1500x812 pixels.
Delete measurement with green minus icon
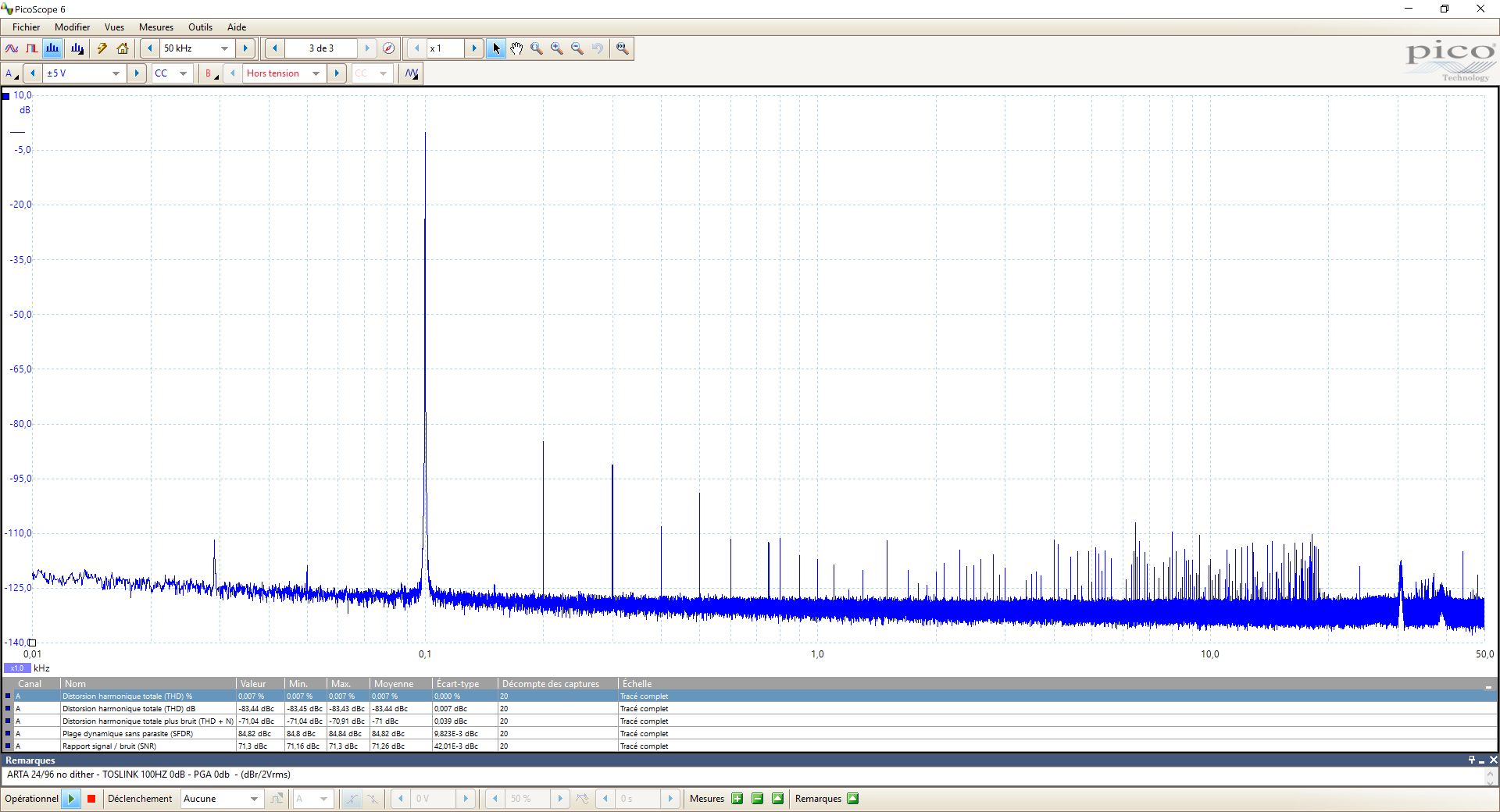[757, 799]
